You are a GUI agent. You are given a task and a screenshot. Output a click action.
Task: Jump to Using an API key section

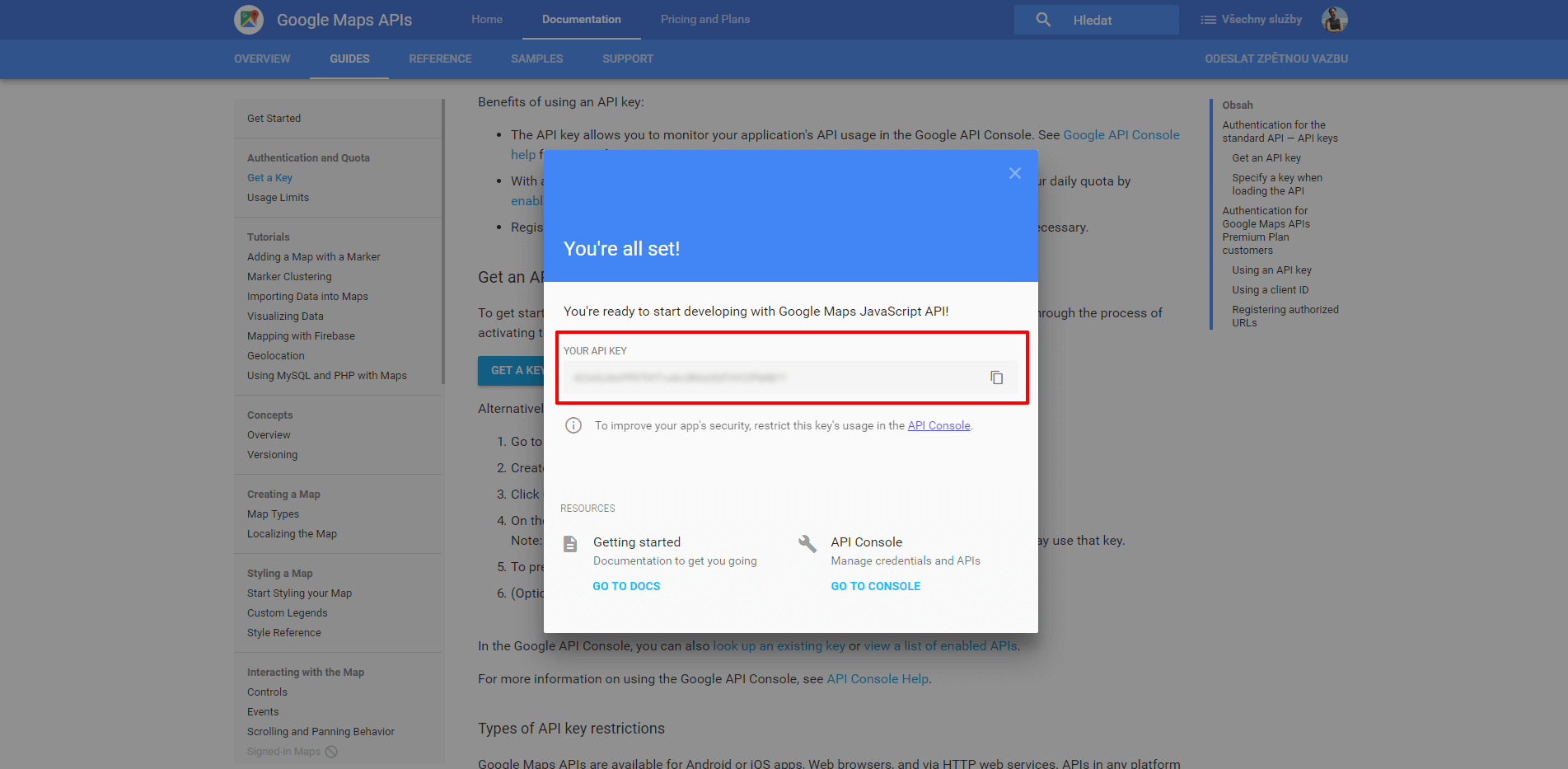tap(1271, 270)
